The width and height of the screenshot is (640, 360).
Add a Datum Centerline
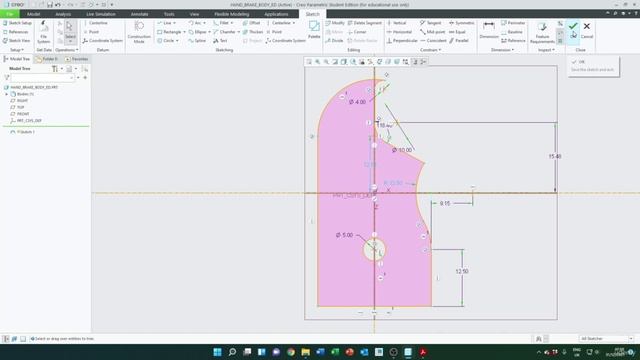pos(96,23)
